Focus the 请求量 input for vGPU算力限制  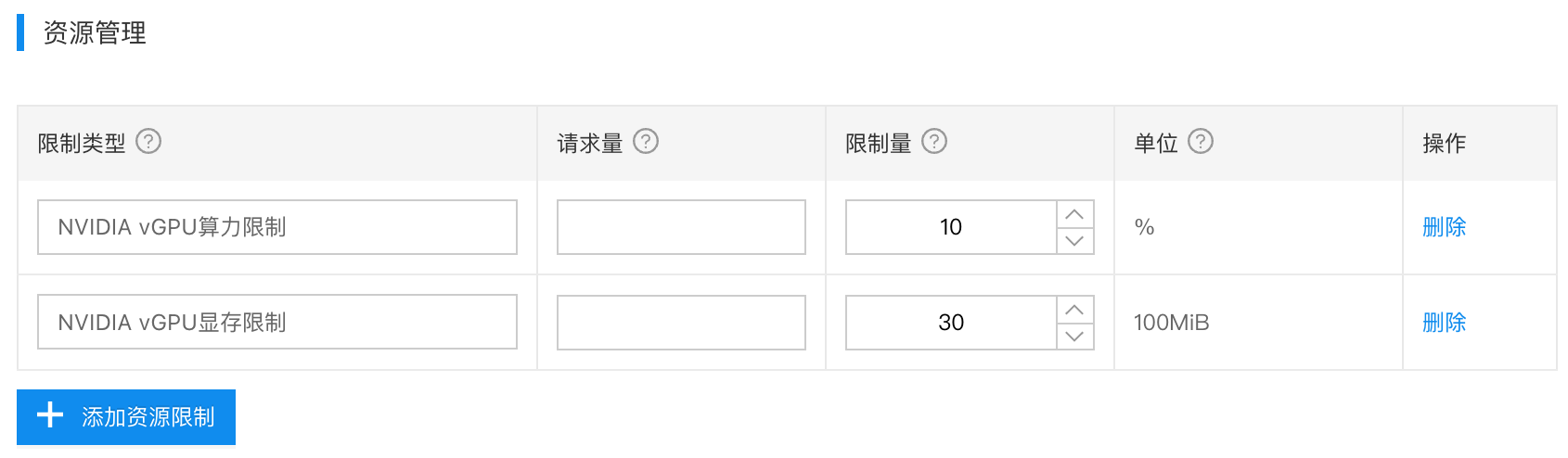[x=681, y=227]
